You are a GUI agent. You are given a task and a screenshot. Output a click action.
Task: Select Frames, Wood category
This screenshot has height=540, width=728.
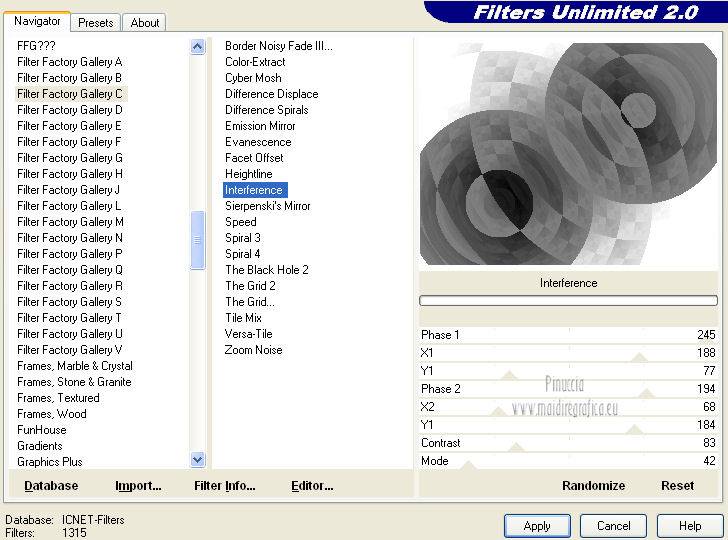click(x=52, y=414)
